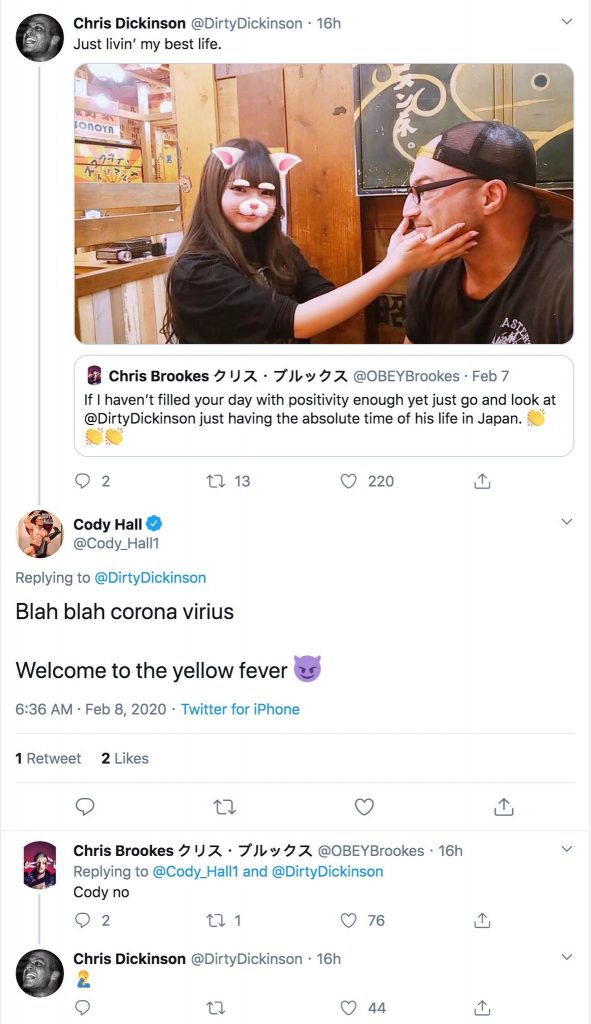Open the chevron menu on Chris Dickinson's top tweet
Viewport: 591px width, 1024px height.
567,22
